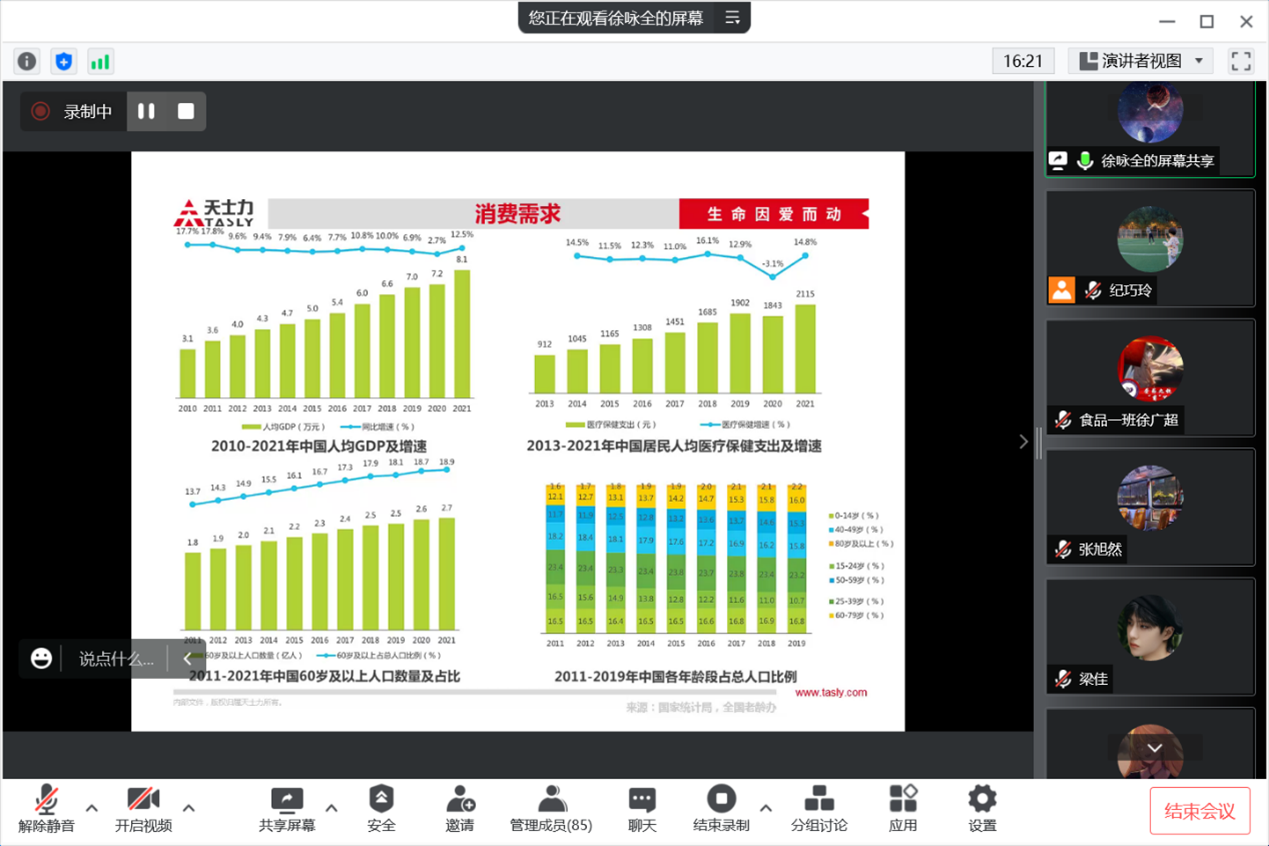Click the blue security shield icon

64,61
